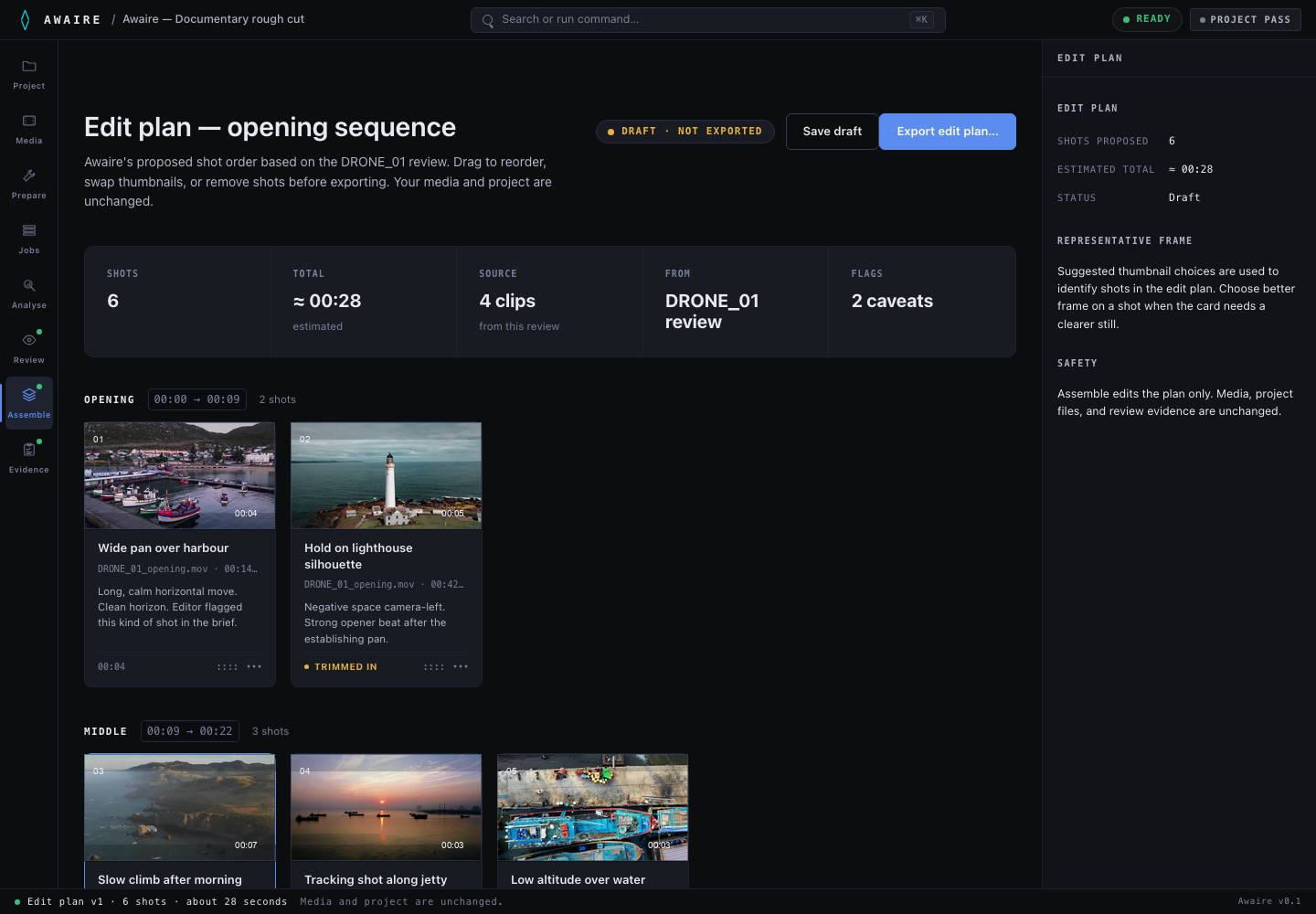1316x914 pixels.
Task: Click the 'DRONE_01 review' stat value
Action: [712, 312]
